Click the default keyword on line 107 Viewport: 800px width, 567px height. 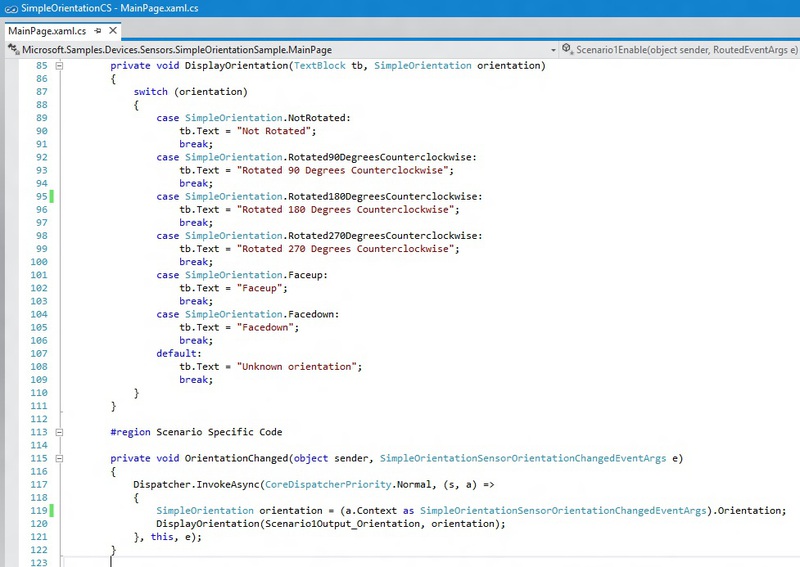click(x=177, y=353)
